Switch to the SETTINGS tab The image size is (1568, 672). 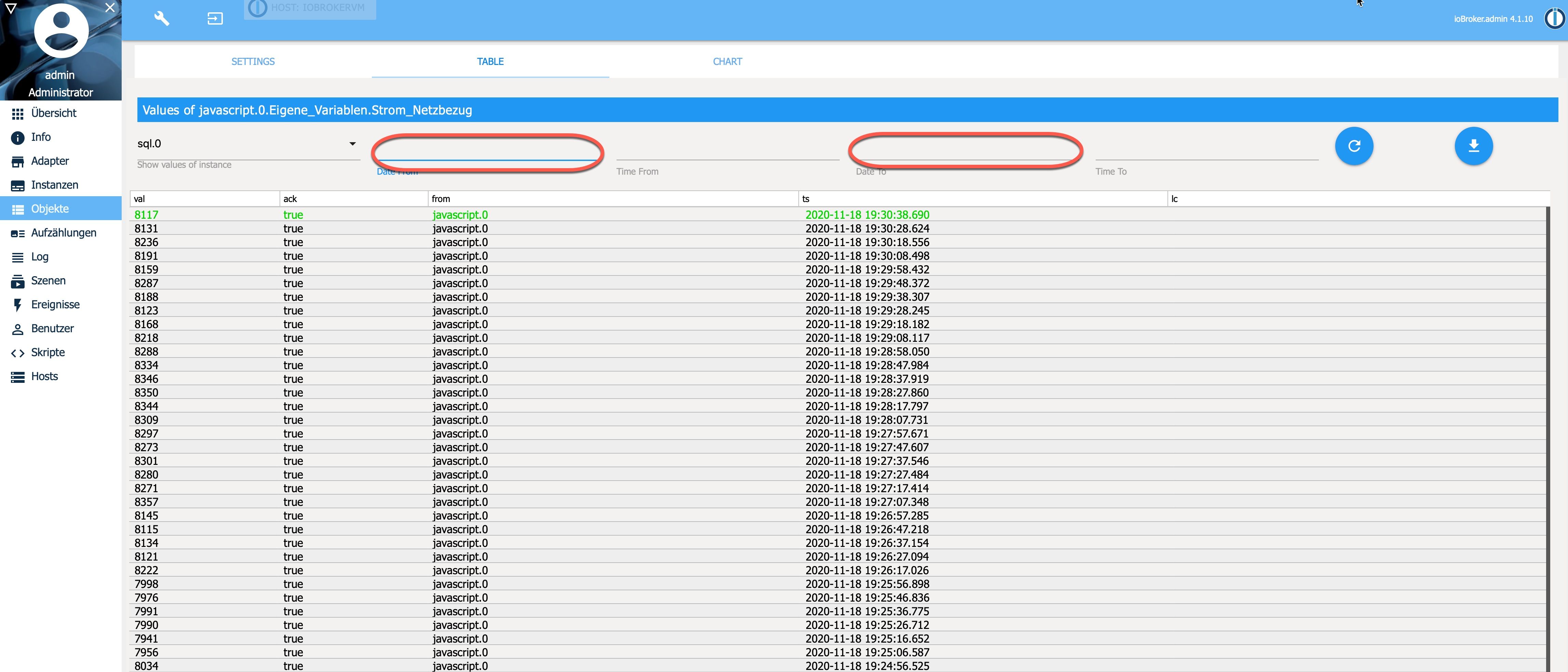pyautogui.click(x=253, y=62)
